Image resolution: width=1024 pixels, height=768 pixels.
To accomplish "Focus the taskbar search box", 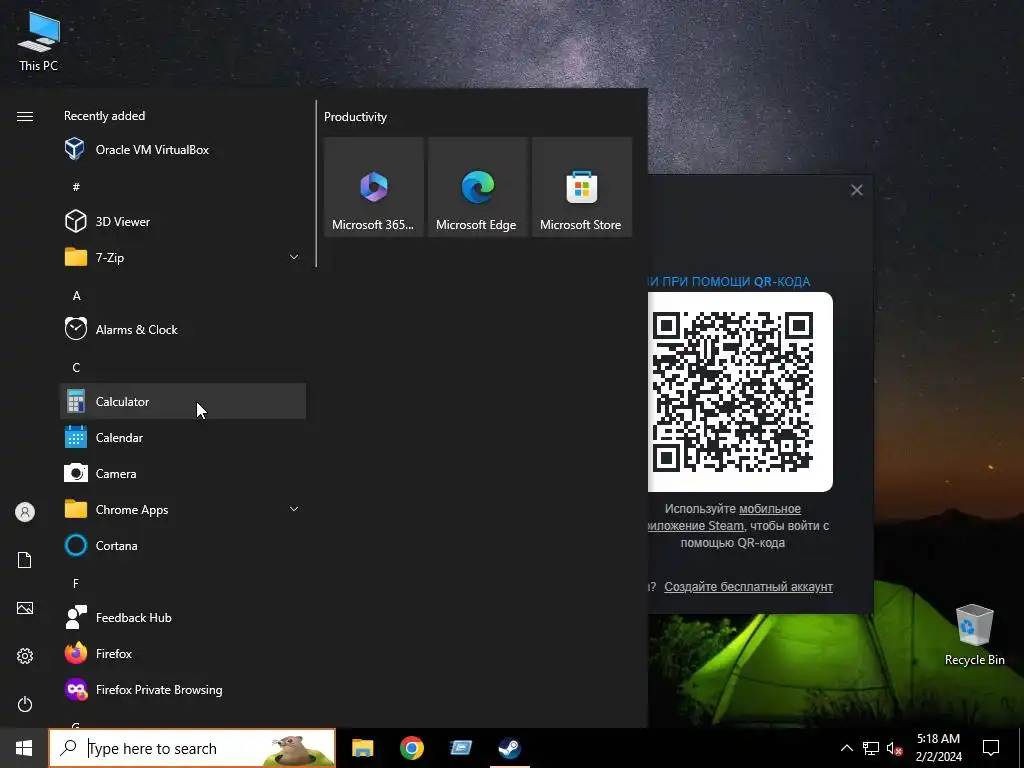I will point(192,748).
